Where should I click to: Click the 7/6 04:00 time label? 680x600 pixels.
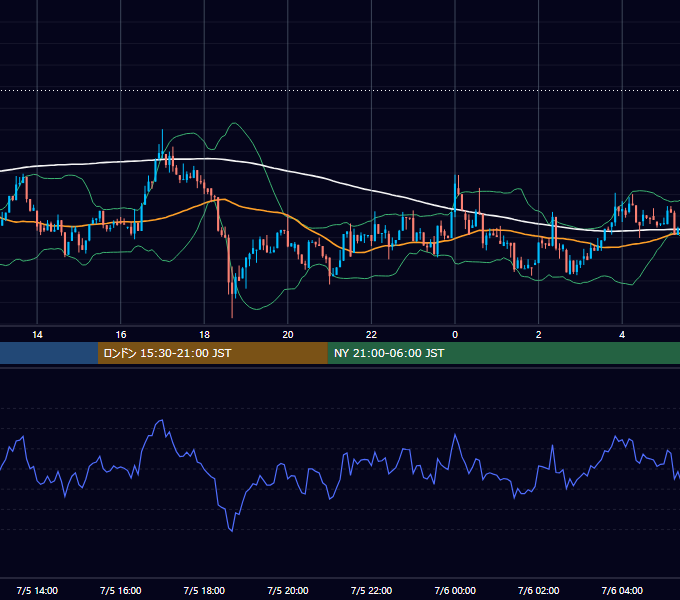click(622, 590)
